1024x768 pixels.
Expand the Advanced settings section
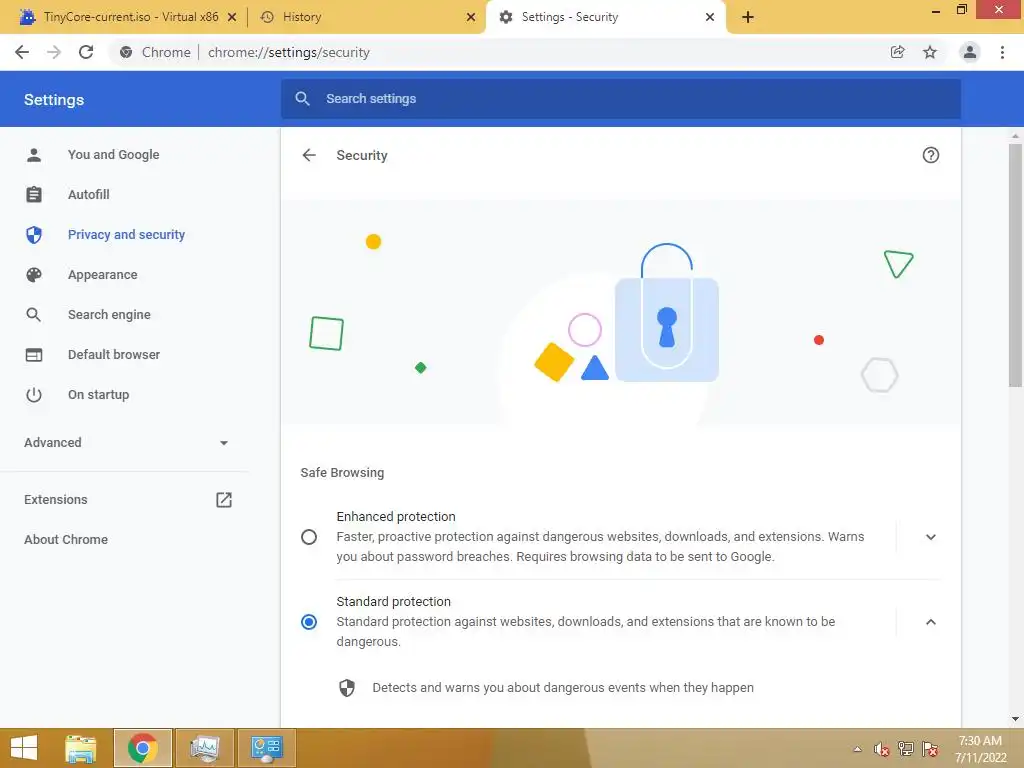pyautogui.click(x=127, y=443)
